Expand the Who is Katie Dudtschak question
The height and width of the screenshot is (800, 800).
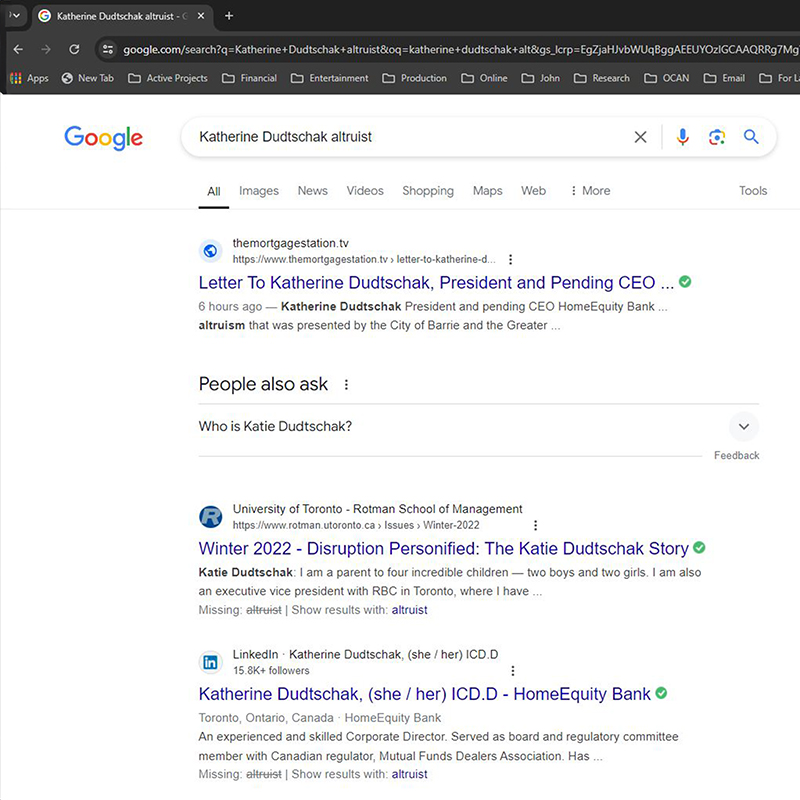point(479,427)
